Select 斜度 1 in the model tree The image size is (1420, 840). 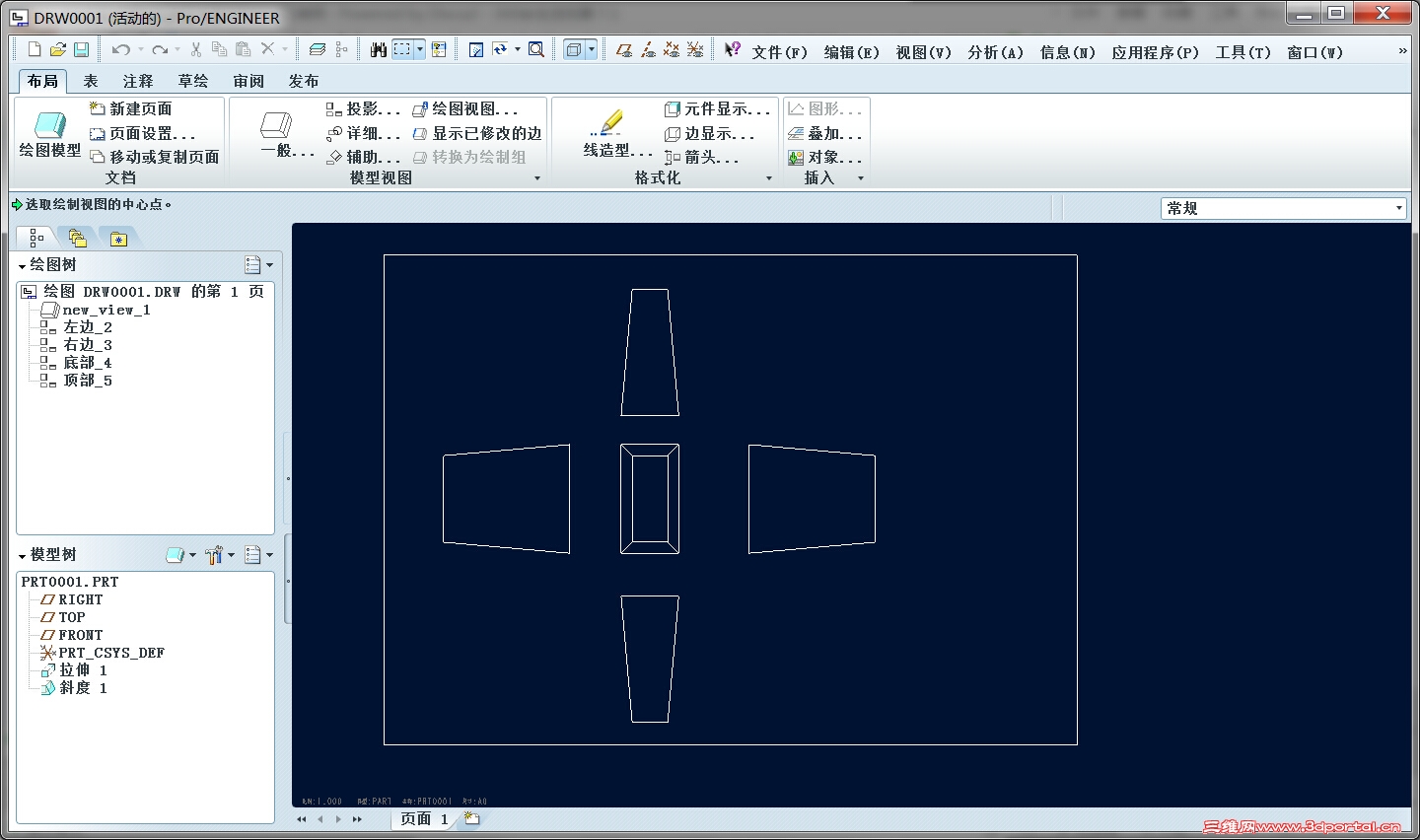[x=83, y=687]
